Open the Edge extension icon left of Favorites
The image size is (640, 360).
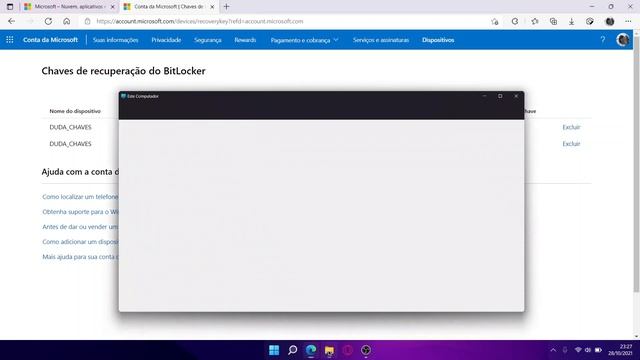tap(515, 21)
